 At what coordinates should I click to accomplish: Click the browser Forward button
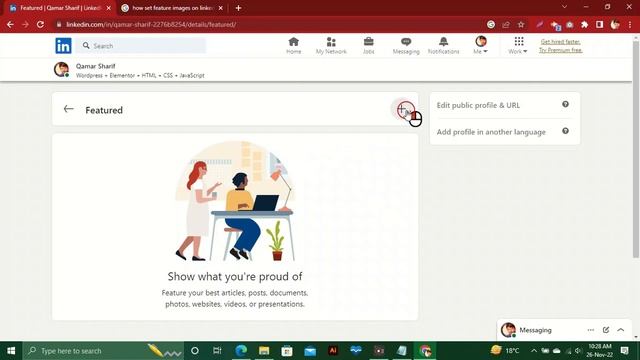point(25,24)
